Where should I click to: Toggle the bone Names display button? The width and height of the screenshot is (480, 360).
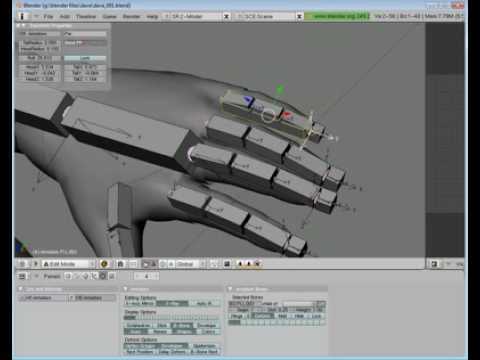(x=160, y=332)
